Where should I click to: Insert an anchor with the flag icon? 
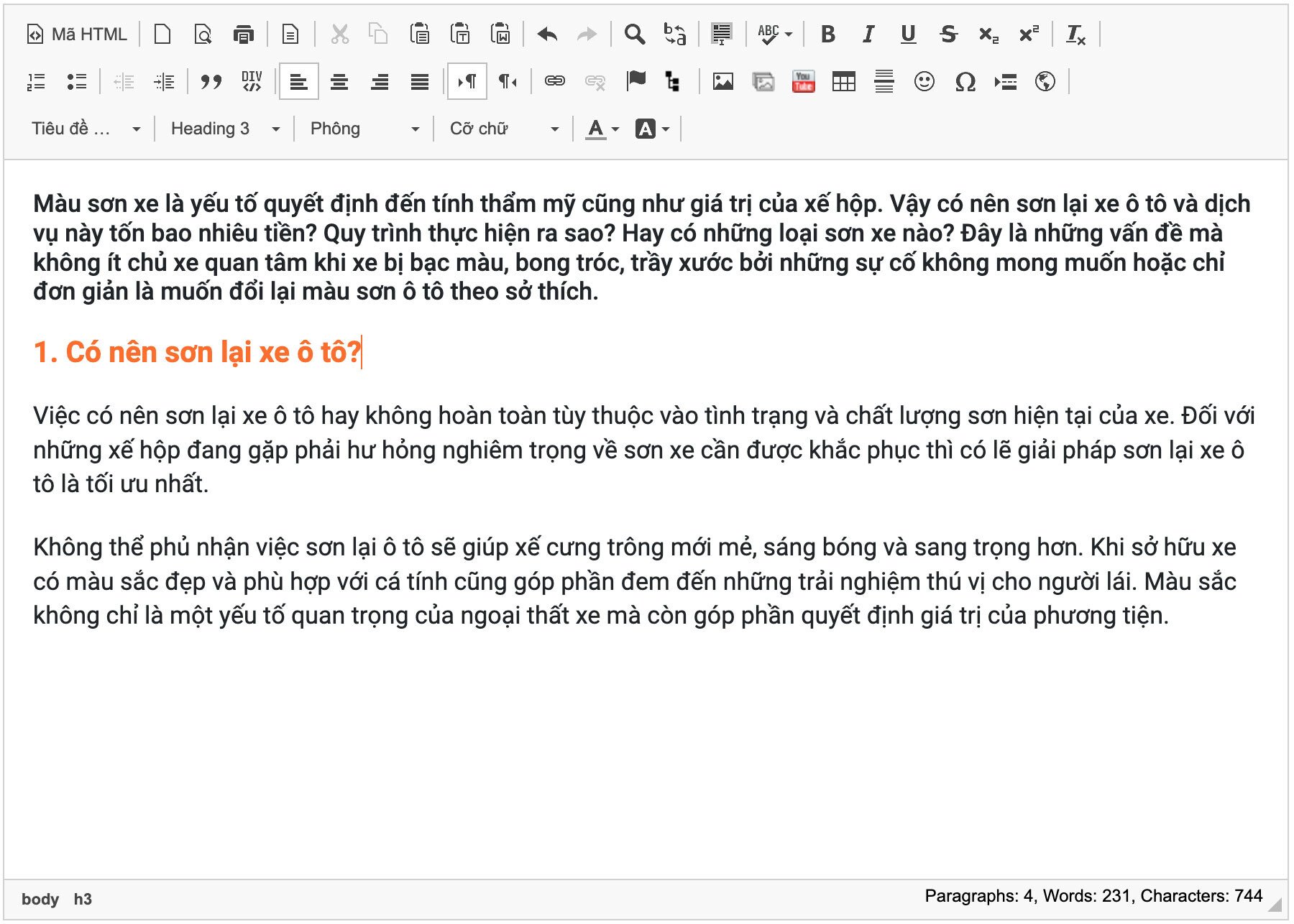coord(636,80)
